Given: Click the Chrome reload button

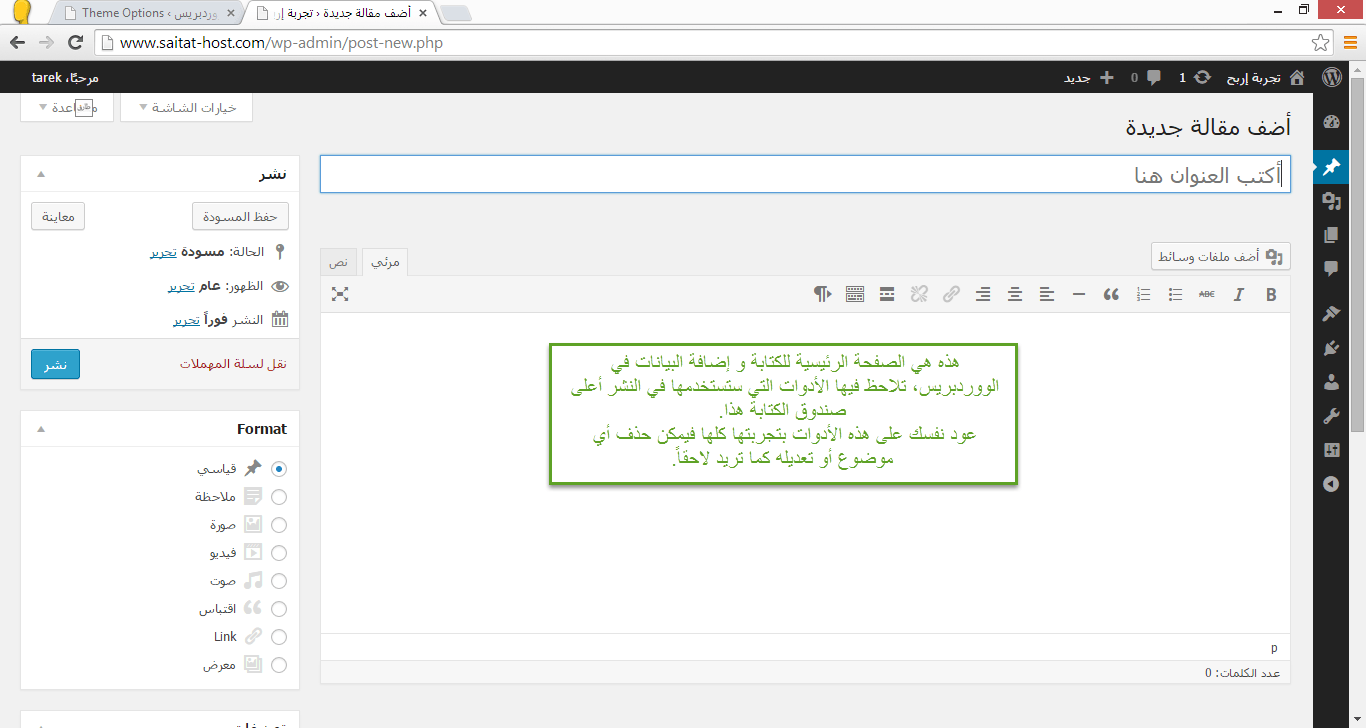Looking at the screenshot, I should click(75, 43).
